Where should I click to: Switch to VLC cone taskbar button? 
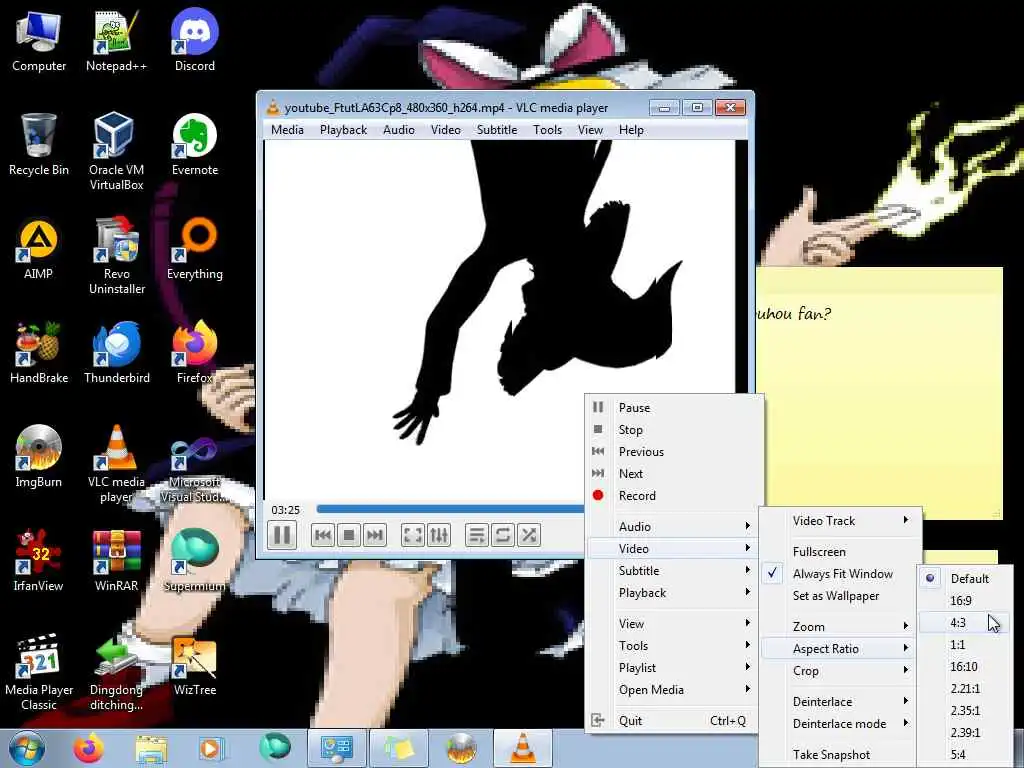522,748
